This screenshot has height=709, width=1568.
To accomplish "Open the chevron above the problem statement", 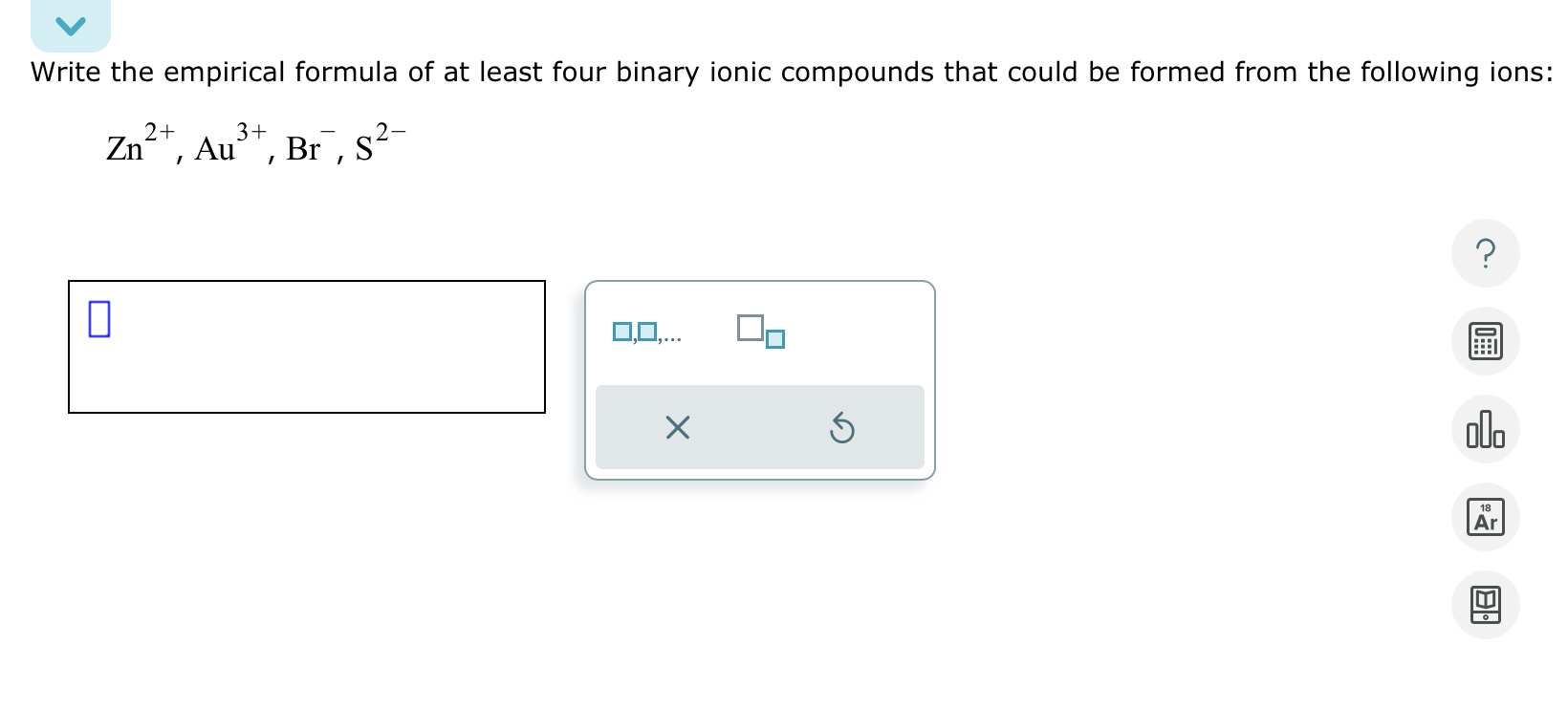I will (70, 25).
